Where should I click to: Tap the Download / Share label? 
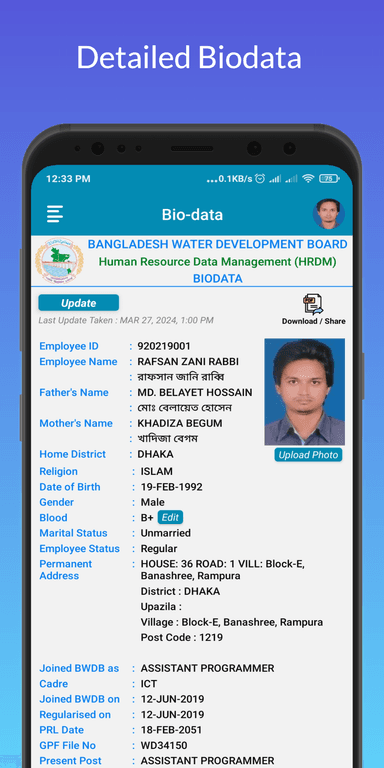pos(313,321)
